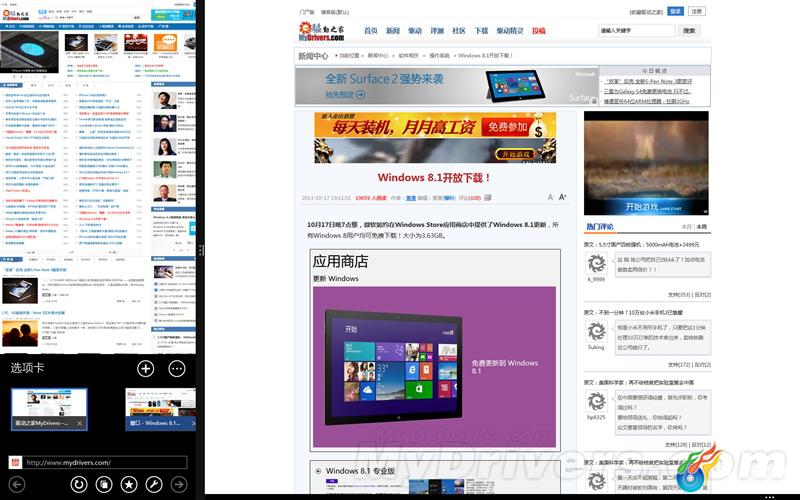The width and height of the screenshot is (800, 500).
Task: Open the red 投稿 navigation link
Action: tap(539, 31)
